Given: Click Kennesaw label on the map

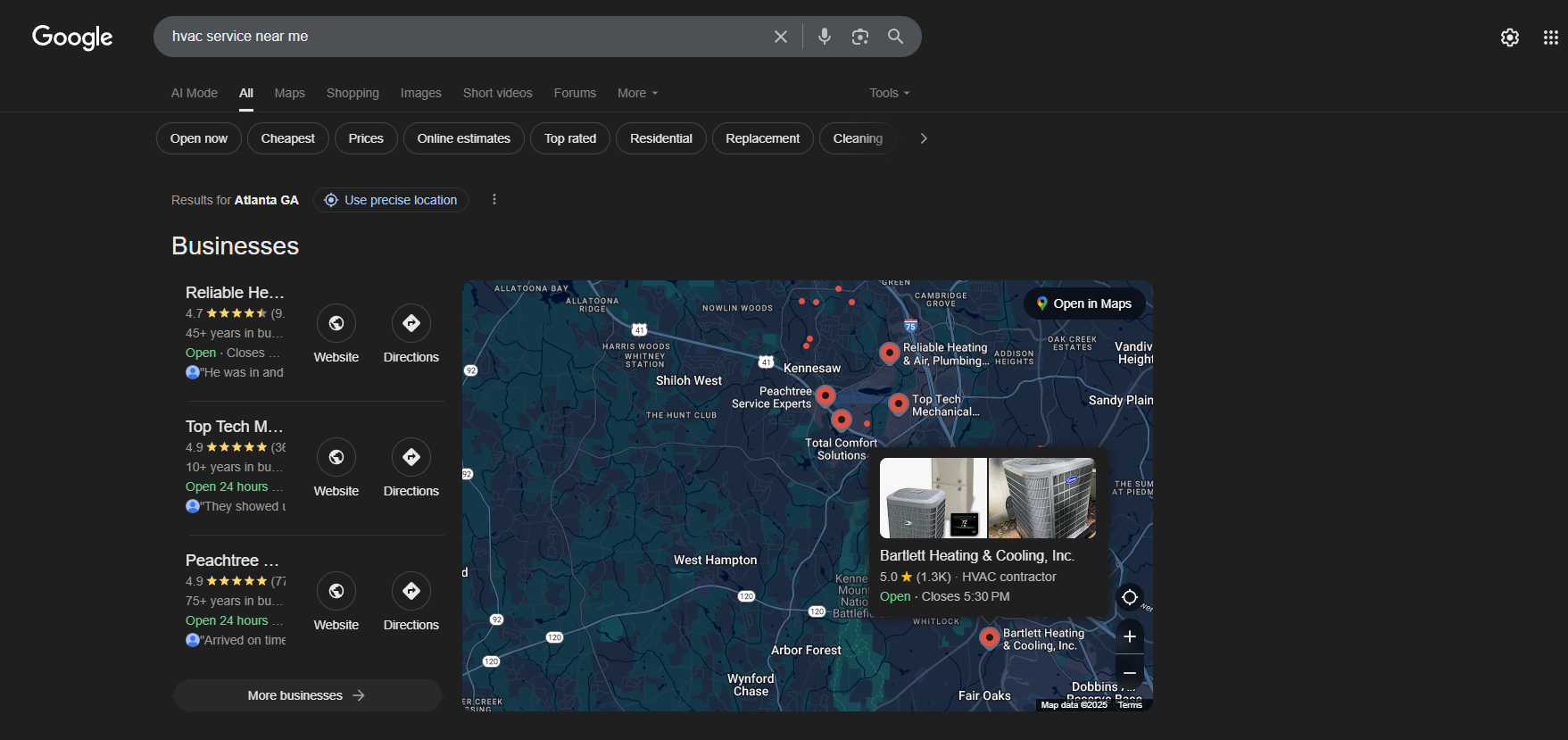Looking at the screenshot, I should (812, 368).
